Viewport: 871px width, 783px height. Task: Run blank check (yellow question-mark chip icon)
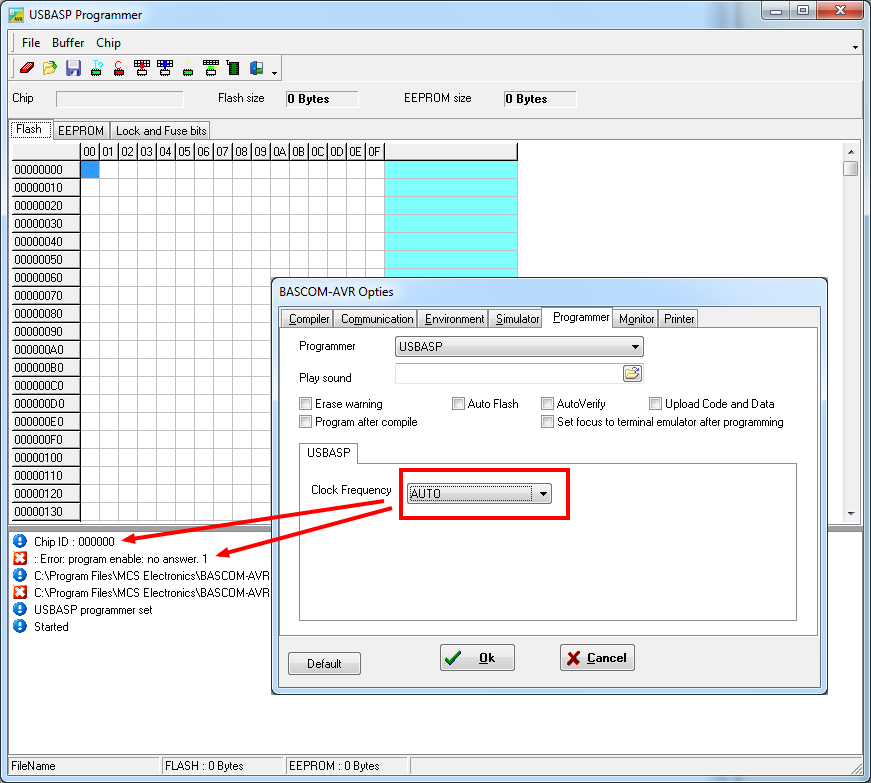pos(188,68)
